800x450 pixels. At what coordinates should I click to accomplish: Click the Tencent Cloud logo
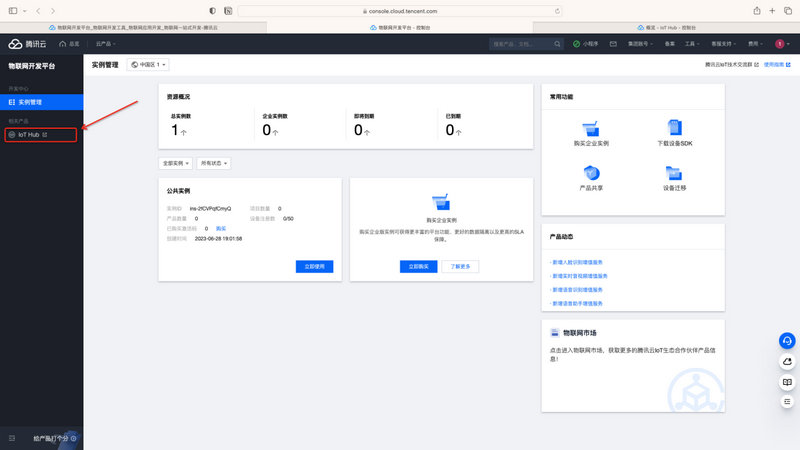(x=29, y=44)
